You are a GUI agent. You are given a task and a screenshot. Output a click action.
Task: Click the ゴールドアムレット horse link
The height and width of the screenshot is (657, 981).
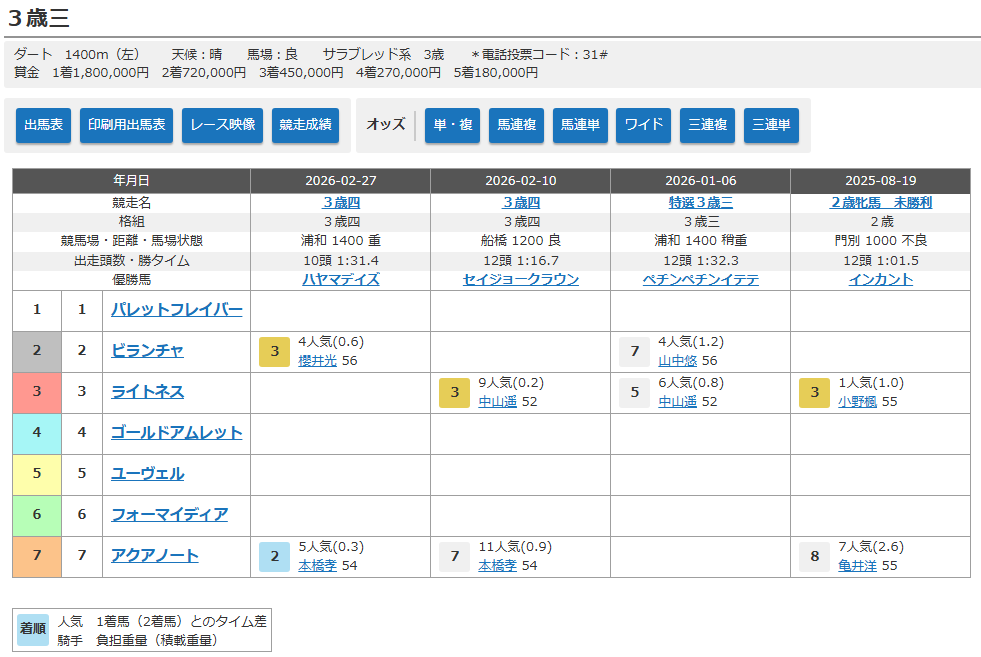click(176, 433)
